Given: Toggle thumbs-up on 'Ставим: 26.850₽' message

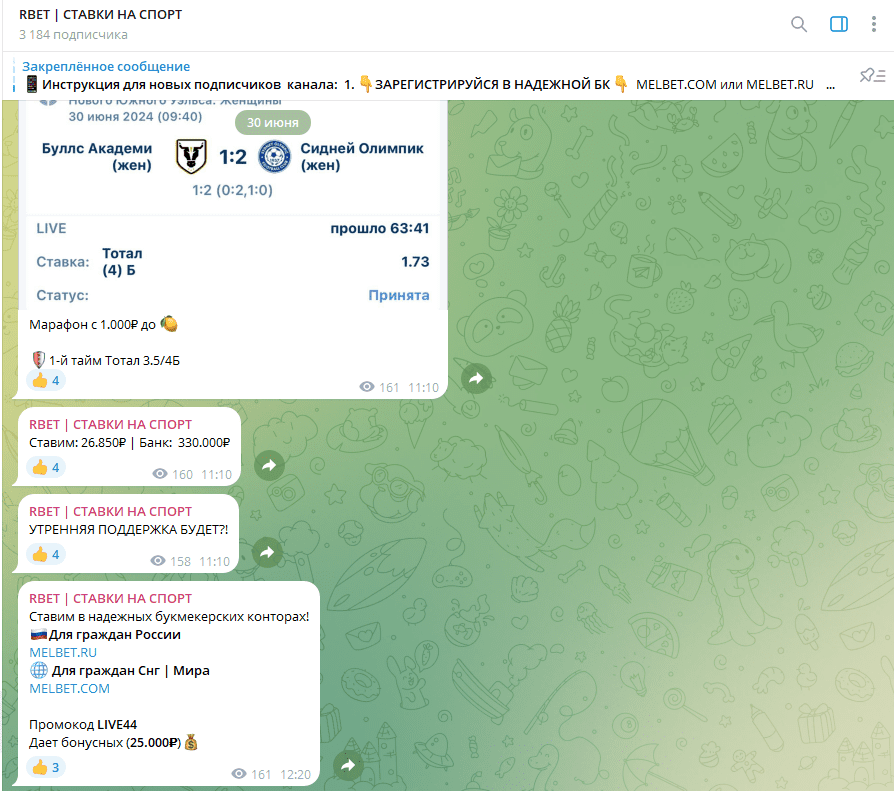Looking at the screenshot, I should click(45, 467).
